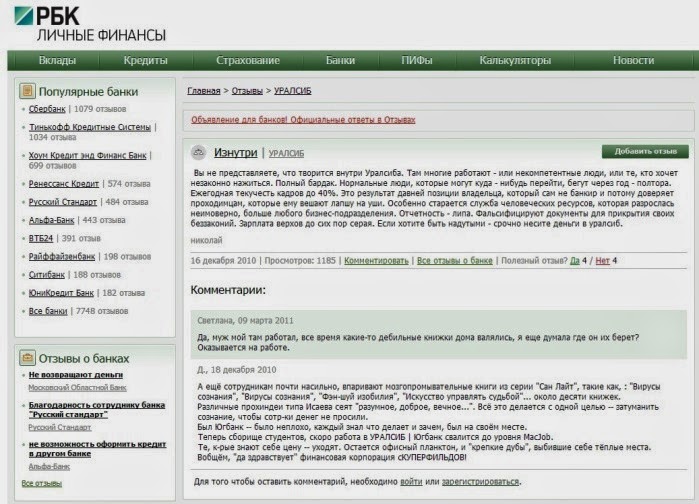Click Московский Областной Банк link
This screenshot has width=699, height=504.
click(78, 388)
